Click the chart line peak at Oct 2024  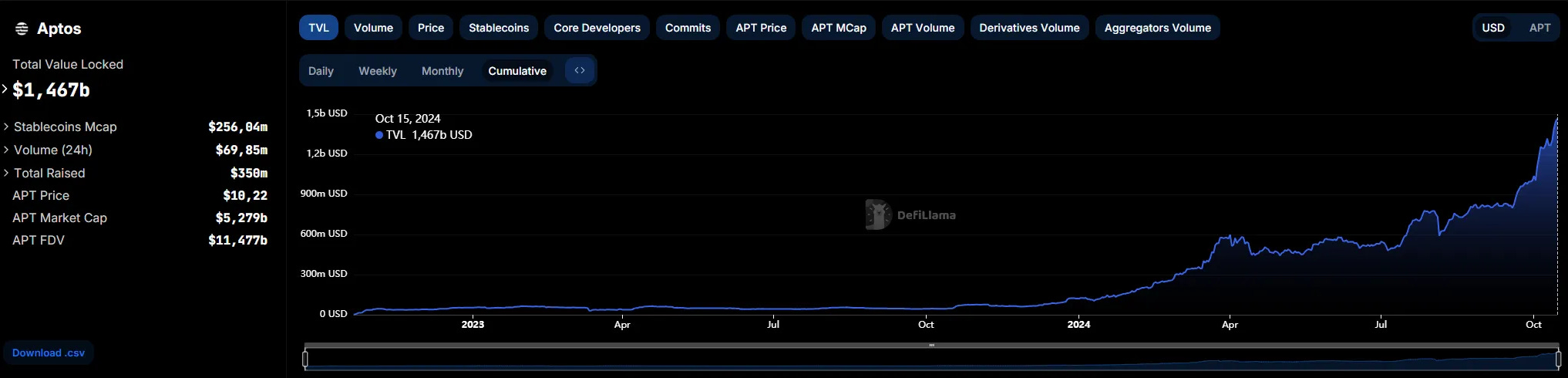1556,119
